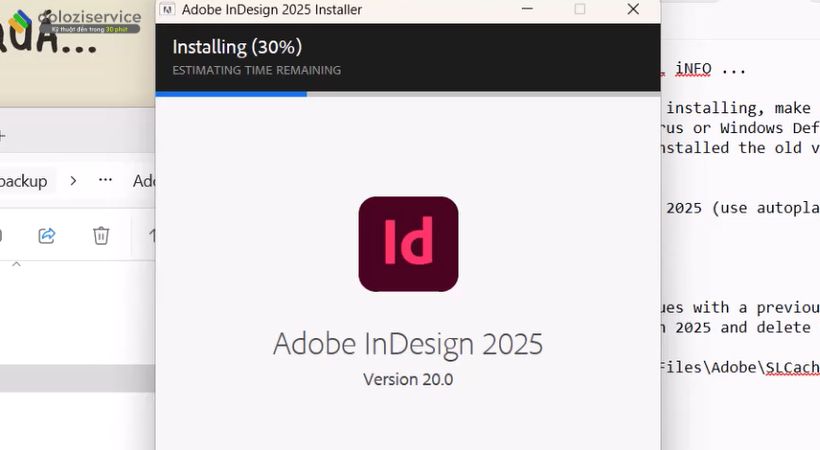This screenshot has height=450, width=820.
Task: Click the highlighted gray row in File Explorer
Action: pyautogui.click(x=77, y=378)
